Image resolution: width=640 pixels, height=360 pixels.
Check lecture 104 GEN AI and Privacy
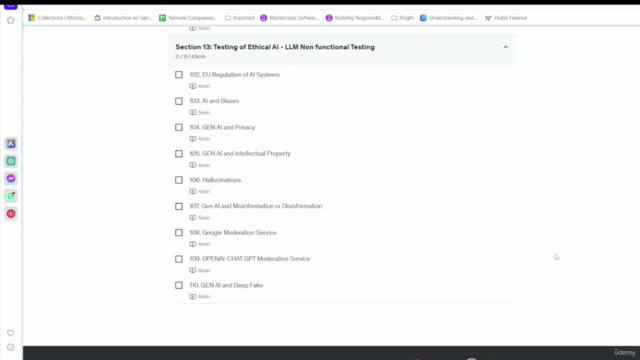tap(179, 127)
